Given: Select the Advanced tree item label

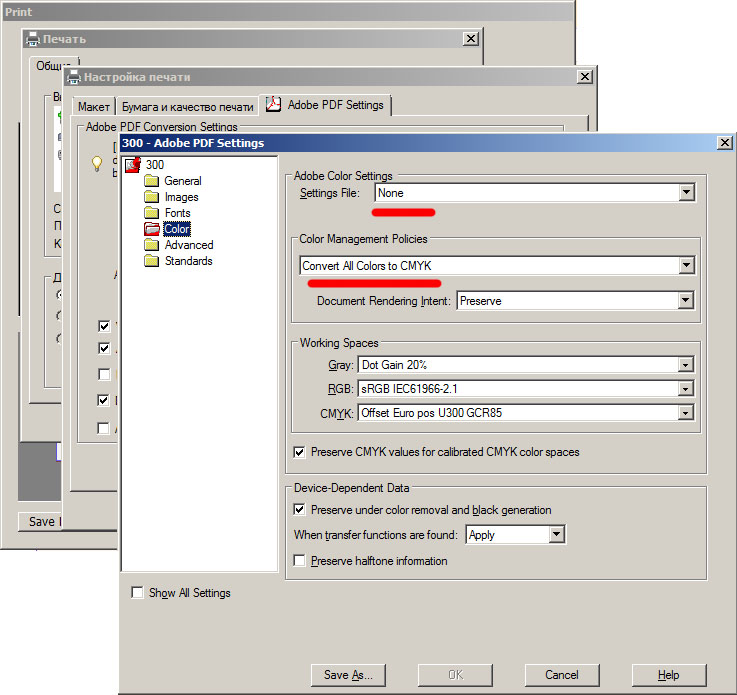Looking at the screenshot, I should (188, 245).
